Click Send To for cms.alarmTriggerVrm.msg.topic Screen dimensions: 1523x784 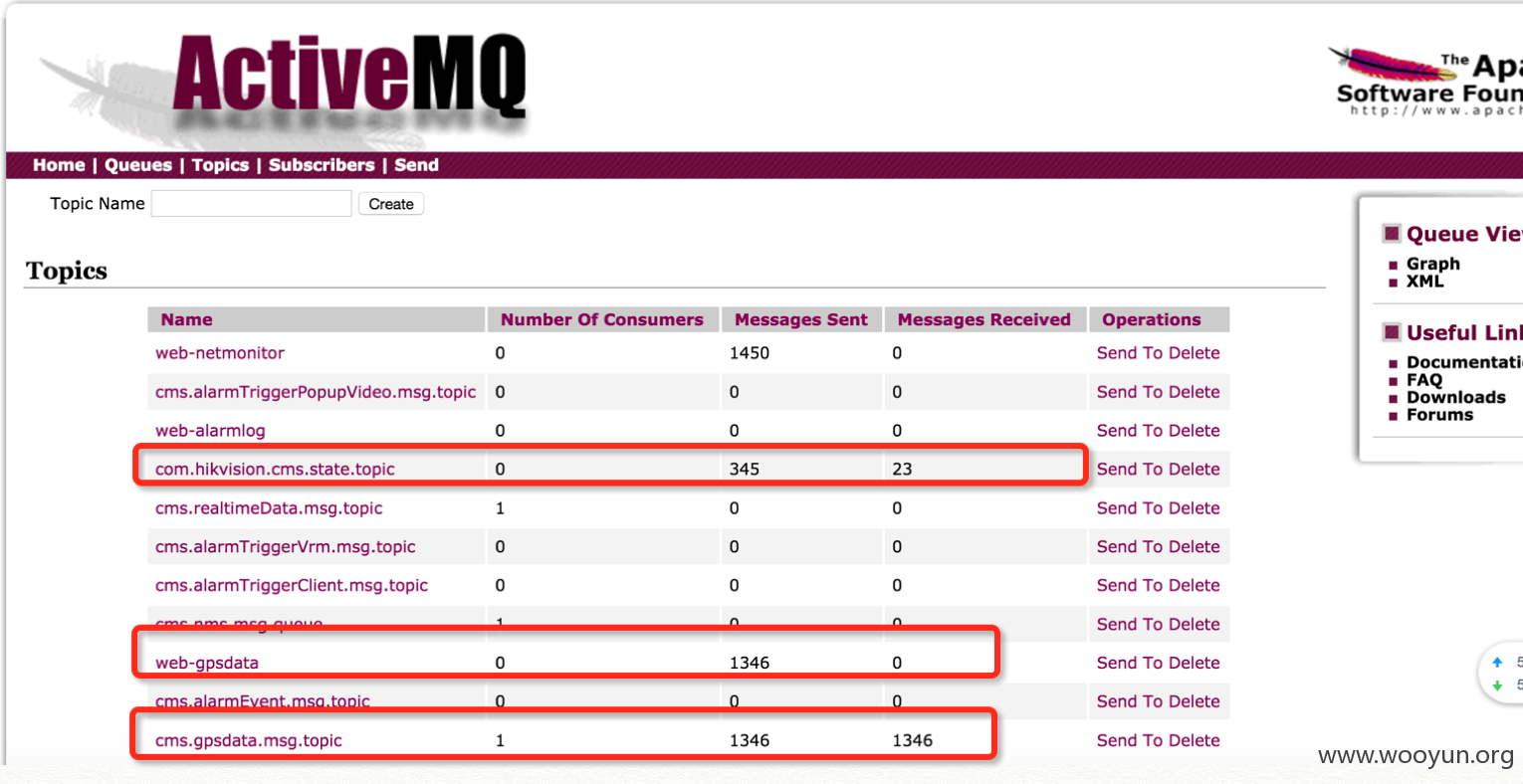[x=1131, y=547]
